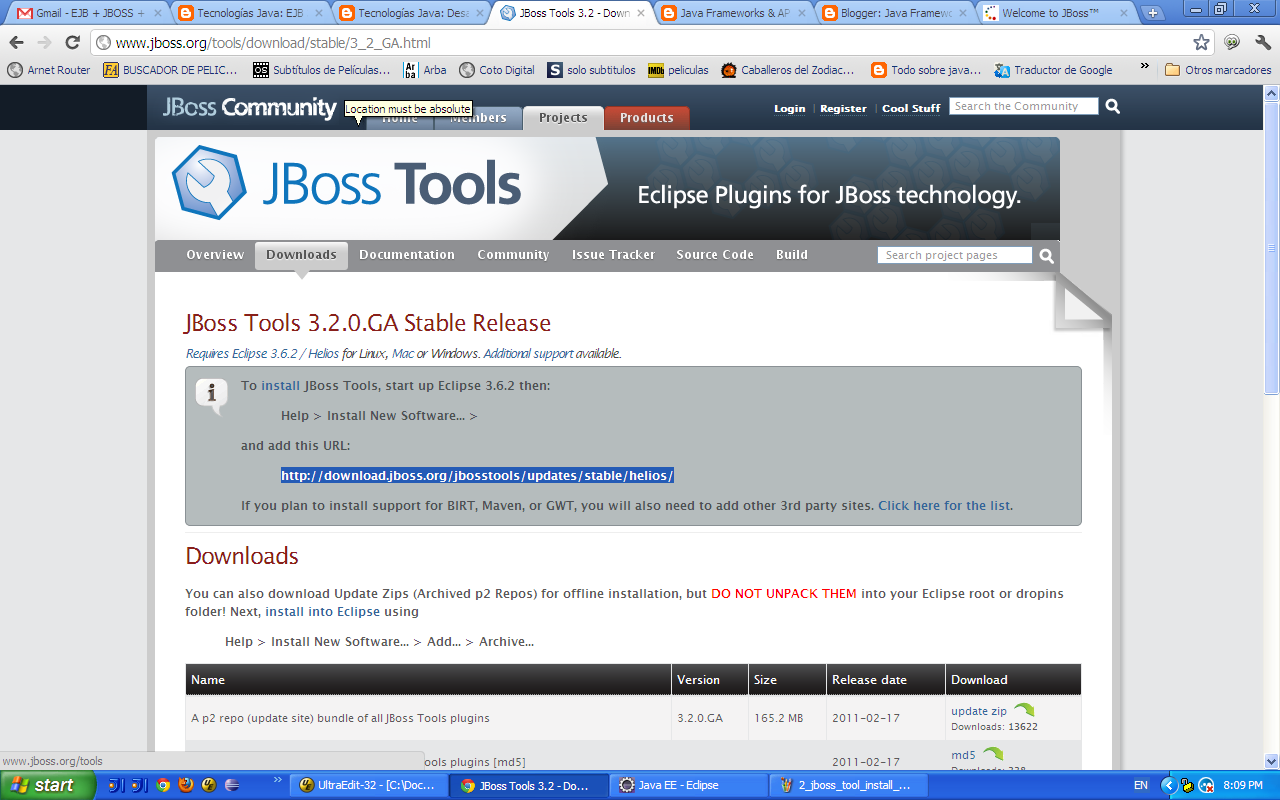Click the browser Back arrow

(x=16, y=43)
